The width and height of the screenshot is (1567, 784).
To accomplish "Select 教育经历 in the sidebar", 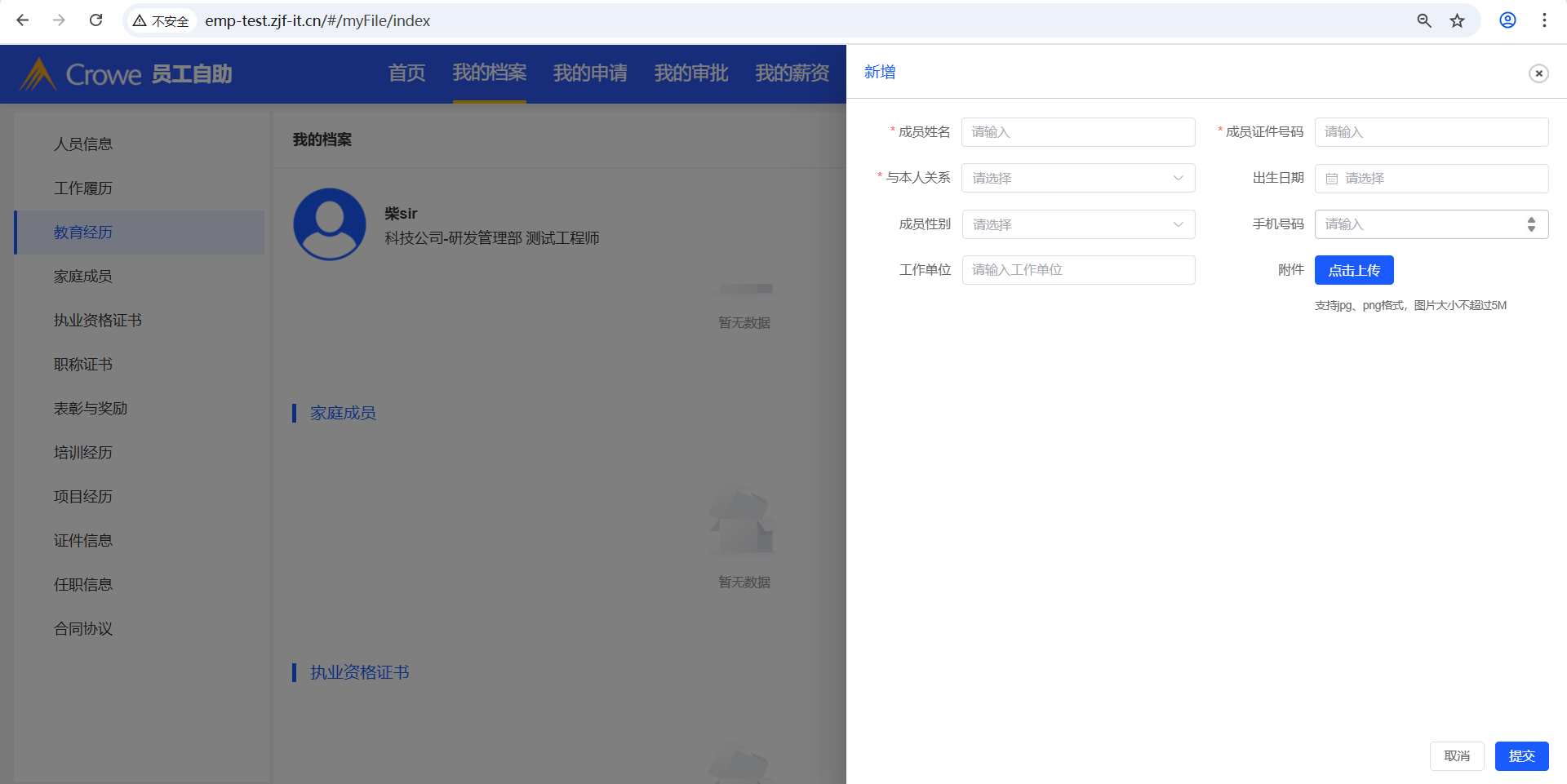I will pos(140,233).
